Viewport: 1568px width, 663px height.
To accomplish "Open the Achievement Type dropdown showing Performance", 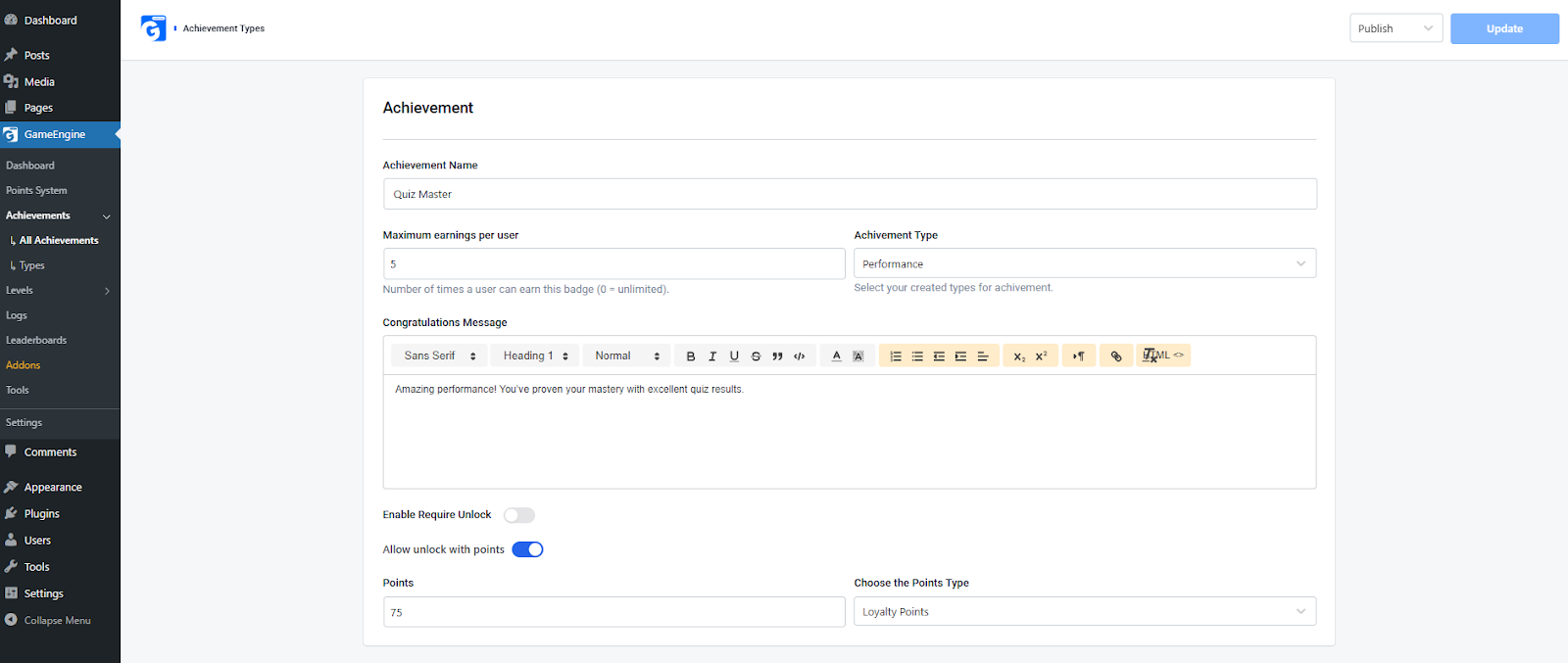I will pyautogui.click(x=1085, y=263).
